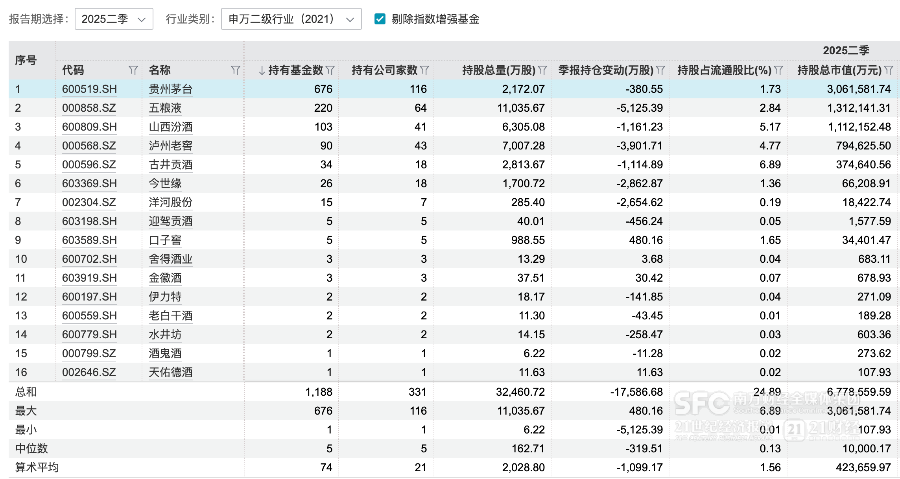Open stock code 600809.SH link

coord(89,127)
